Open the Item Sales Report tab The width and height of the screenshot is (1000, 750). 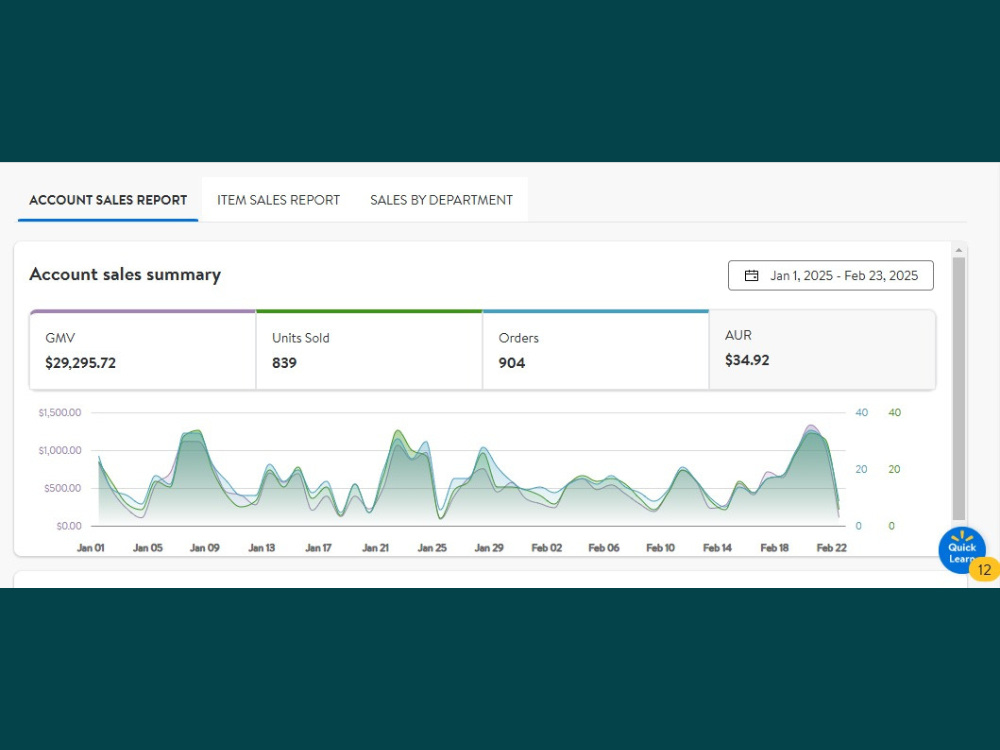[x=278, y=200]
